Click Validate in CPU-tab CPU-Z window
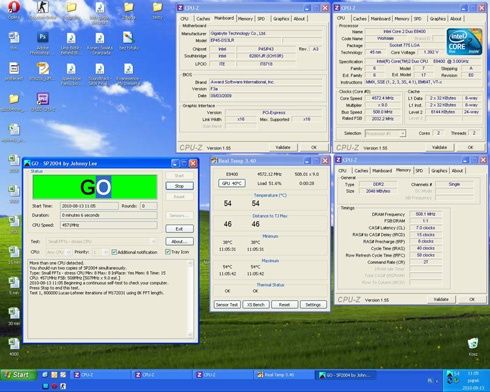The width and height of the screenshot is (490, 392). pos(439,147)
